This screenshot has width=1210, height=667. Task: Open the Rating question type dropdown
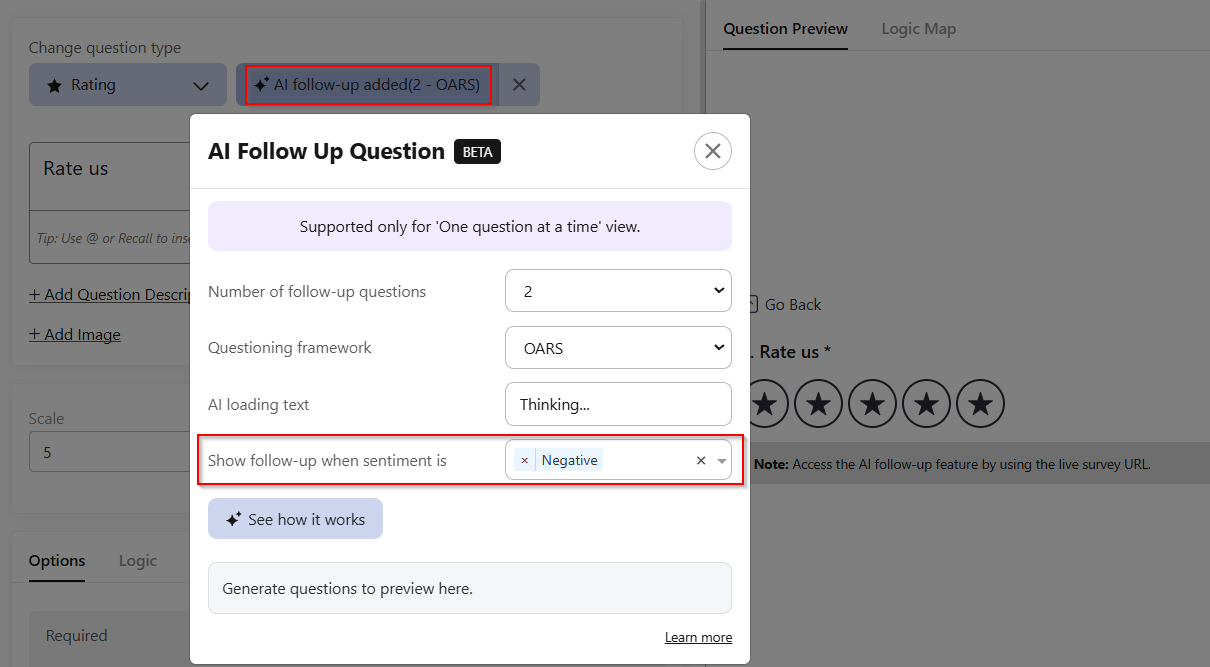(128, 85)
